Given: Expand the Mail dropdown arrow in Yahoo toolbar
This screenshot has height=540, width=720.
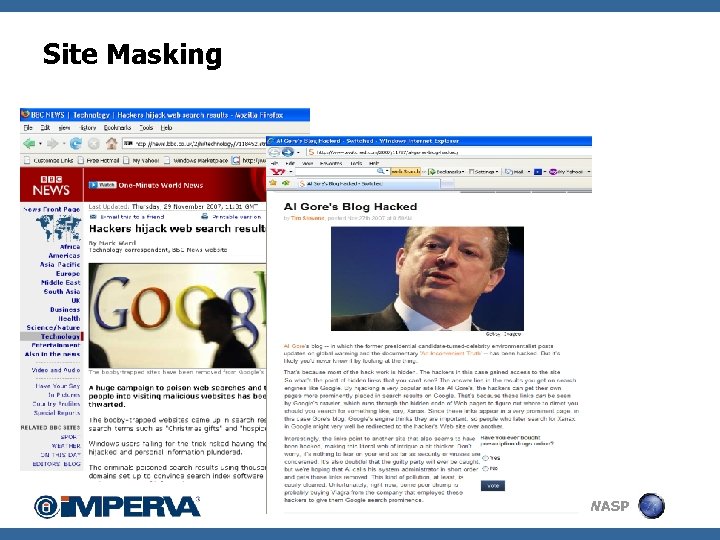Looking at the screenshot, I should tap(529, 172).
